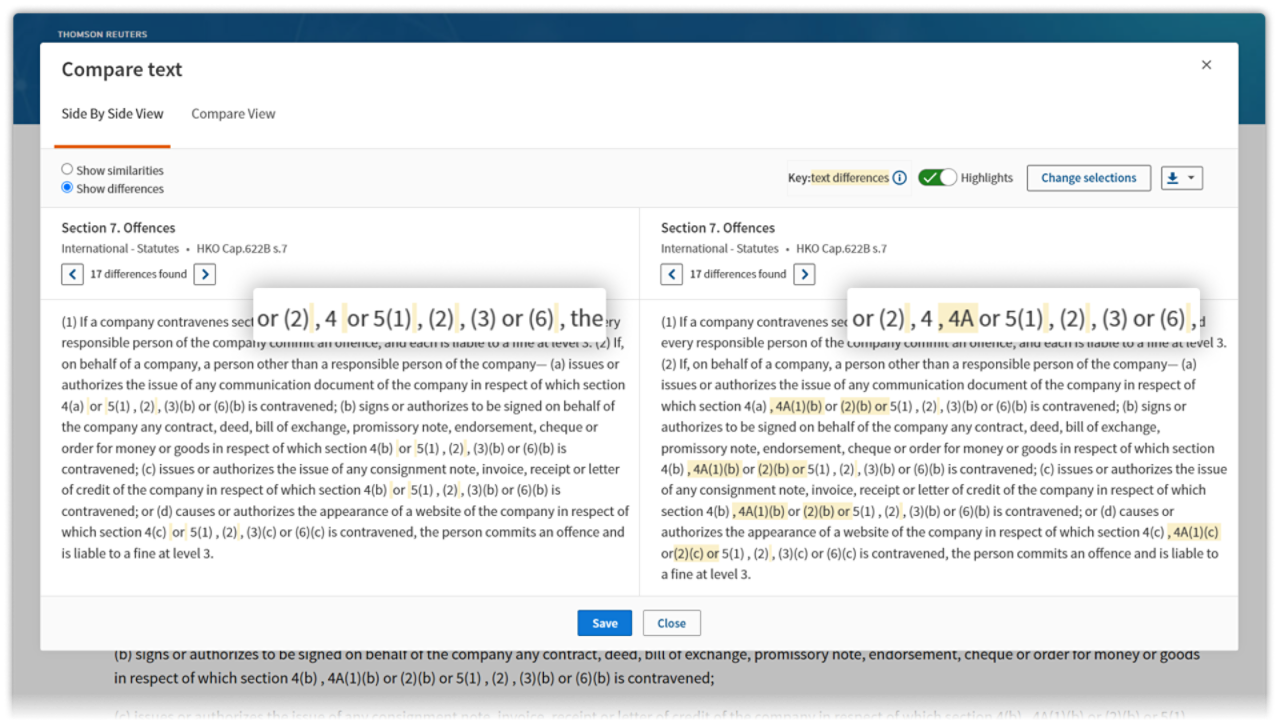Go to previous difference in left pane
The width and height of the screenshot is (1280, 720).
[72, 274]
